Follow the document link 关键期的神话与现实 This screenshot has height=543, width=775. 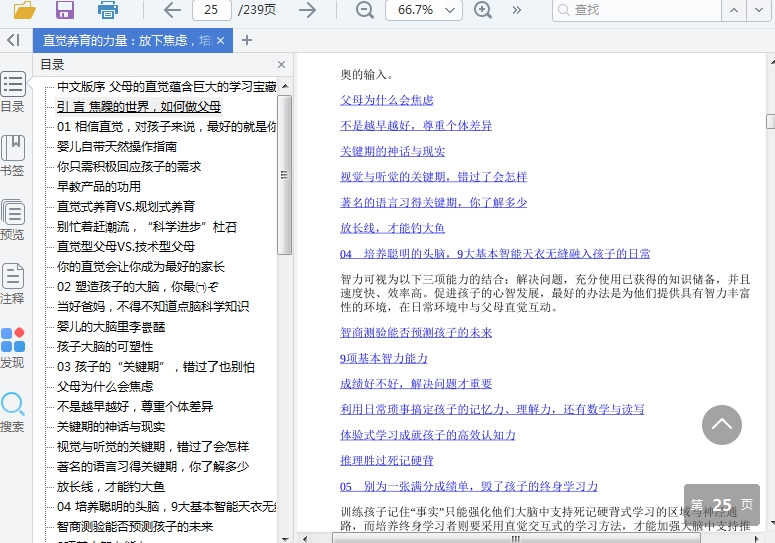392,151
